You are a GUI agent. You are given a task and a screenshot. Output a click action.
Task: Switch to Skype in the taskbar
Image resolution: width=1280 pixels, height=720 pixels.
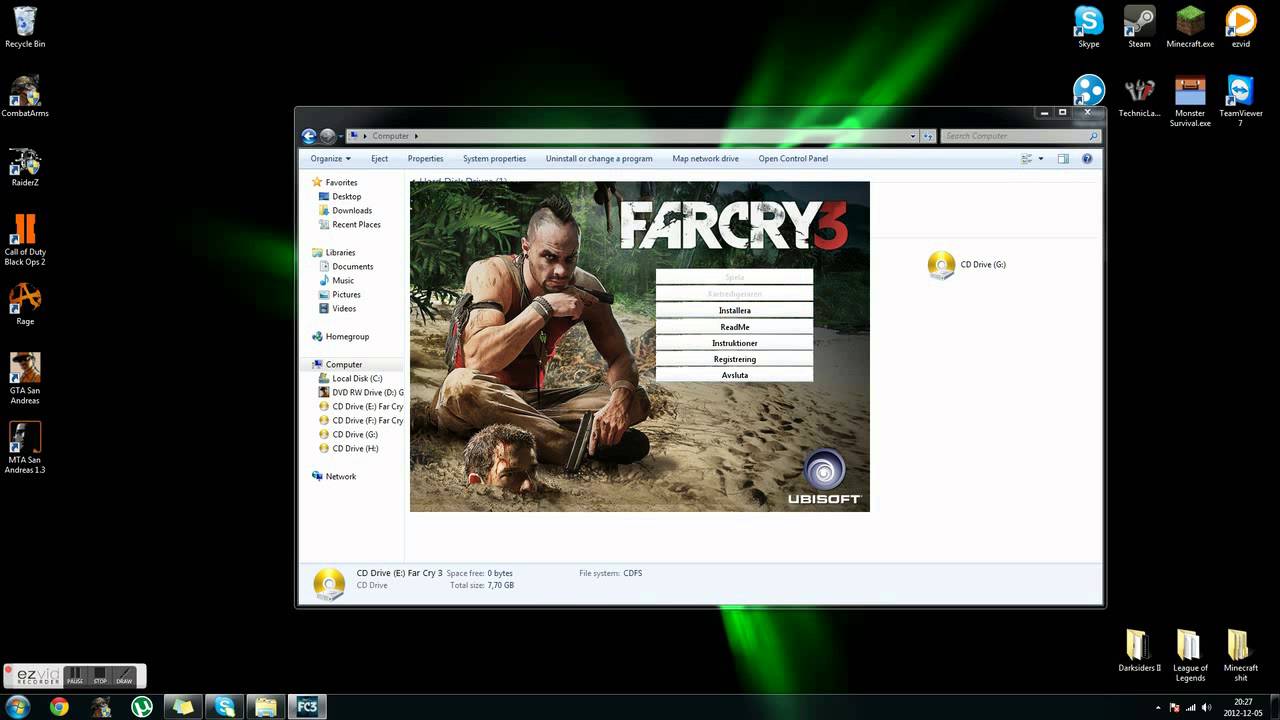(225, 707)
